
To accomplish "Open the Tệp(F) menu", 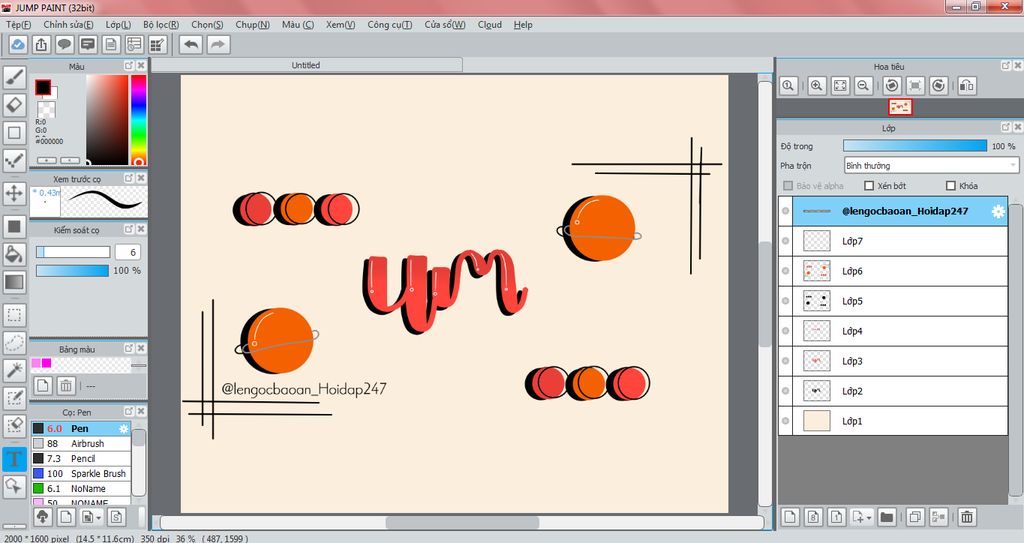I will coord(18,24).
